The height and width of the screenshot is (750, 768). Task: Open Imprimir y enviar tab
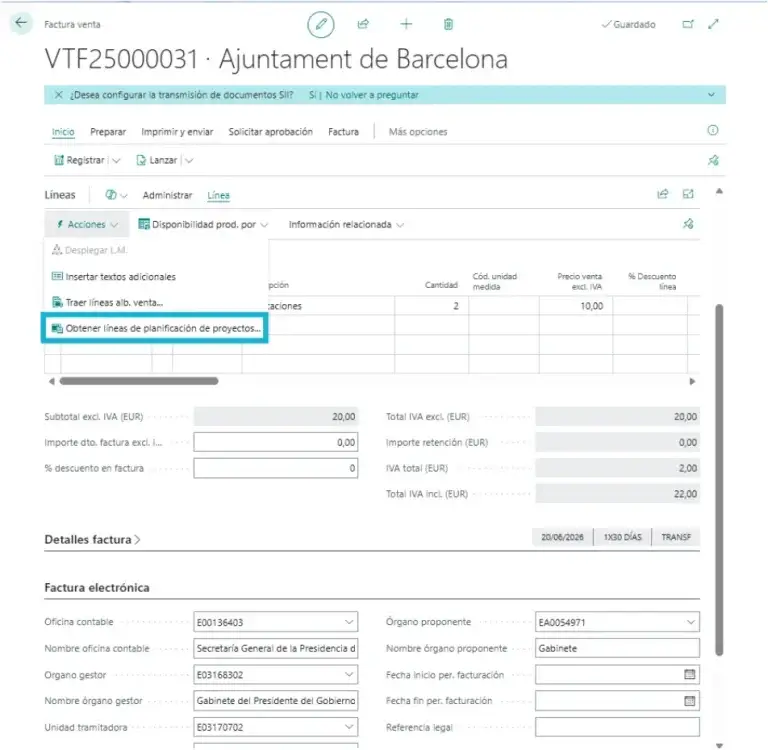click(177, 132)
